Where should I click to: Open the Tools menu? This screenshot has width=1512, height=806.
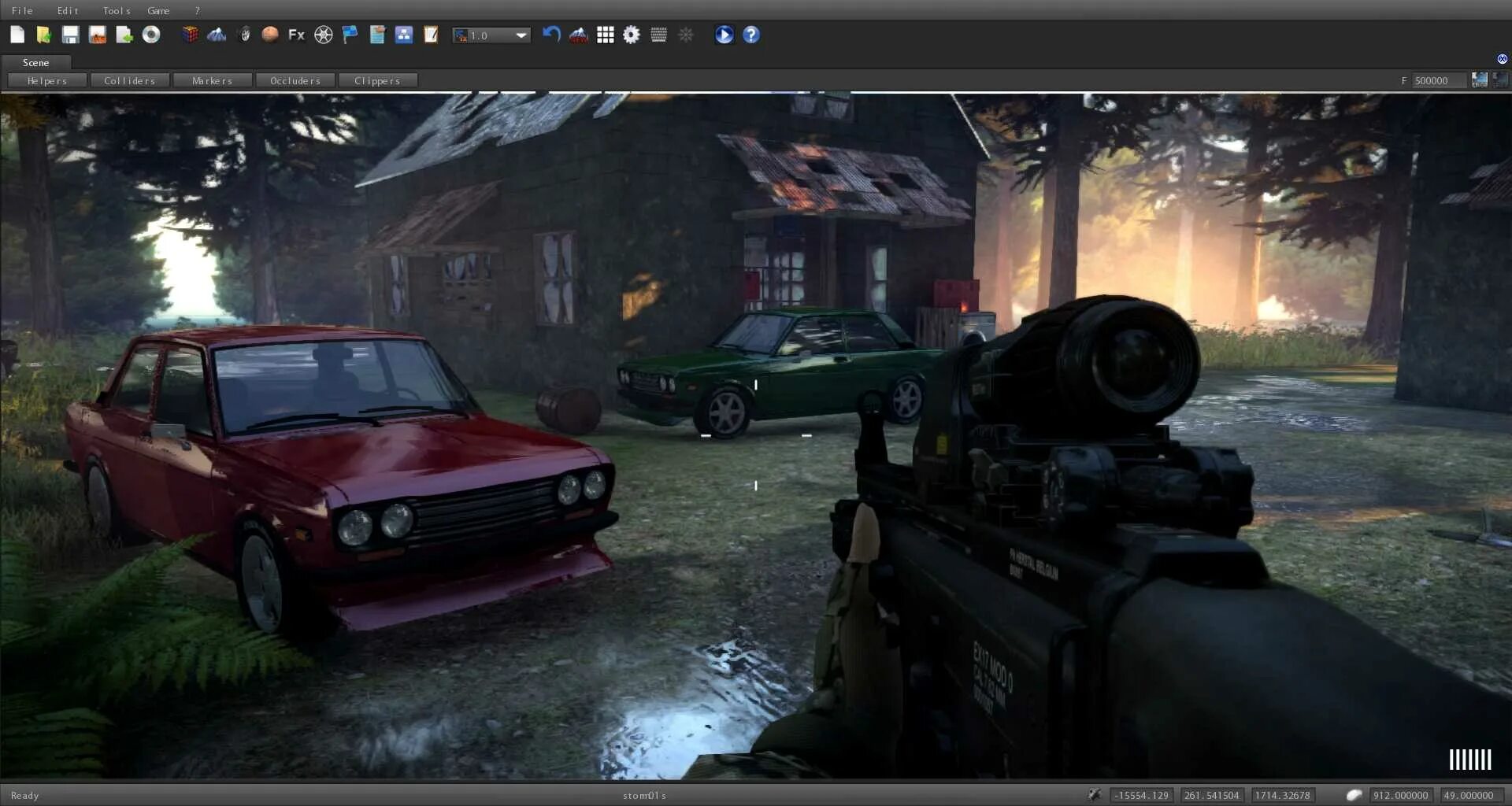tap(117, 10)
